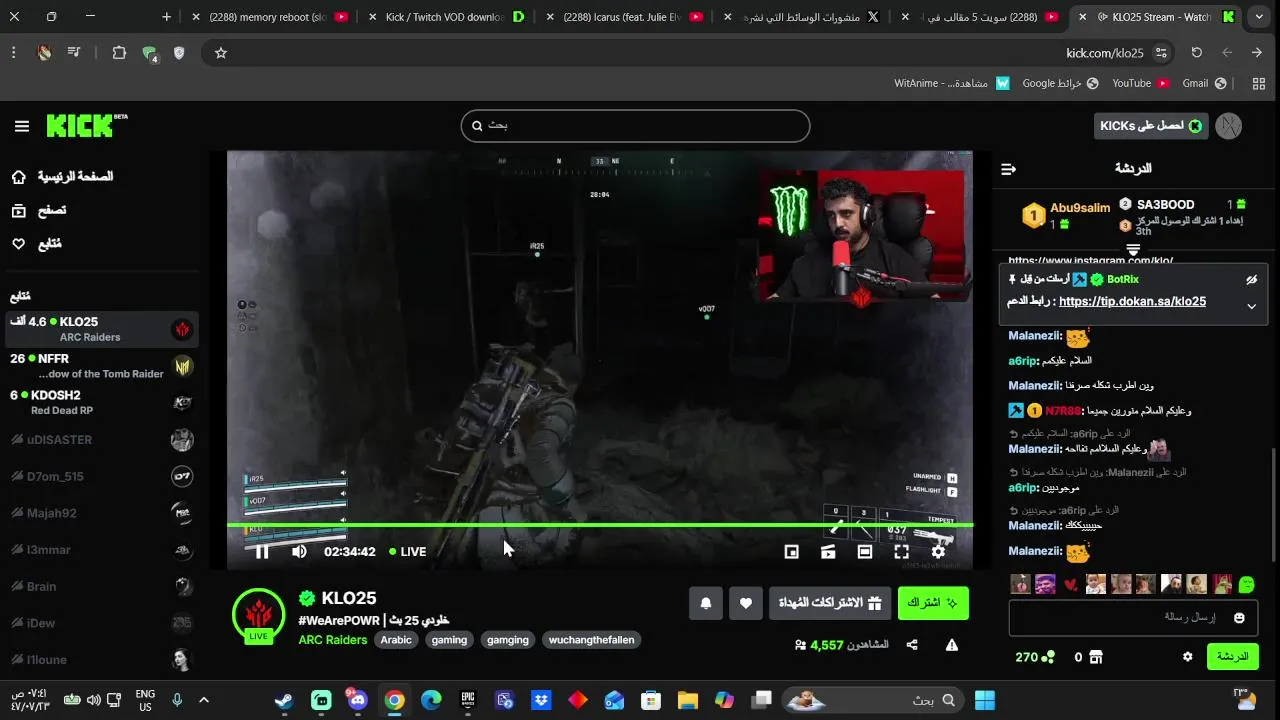Open offline channel Brain
This screenshot has height=720, width=1280.
100,586
